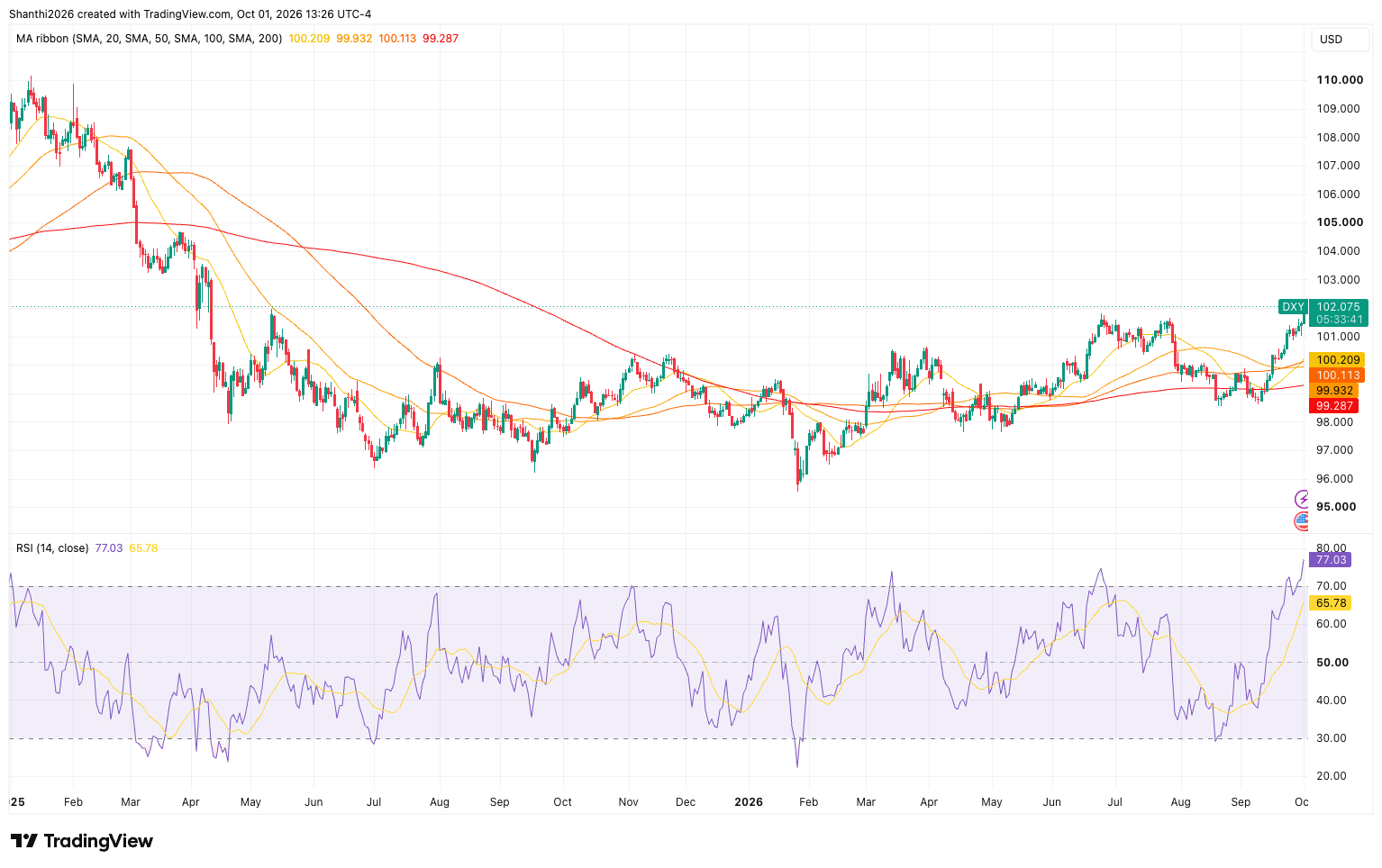
Task: Click the 40.00 RSI axis label
Action: [1332, 701]
